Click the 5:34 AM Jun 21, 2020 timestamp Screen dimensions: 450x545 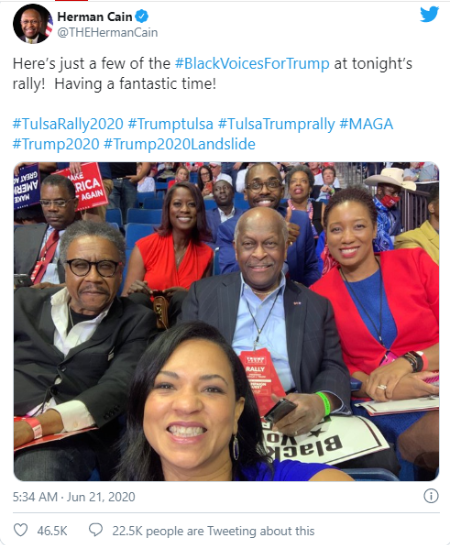click(x=74, y=497)
